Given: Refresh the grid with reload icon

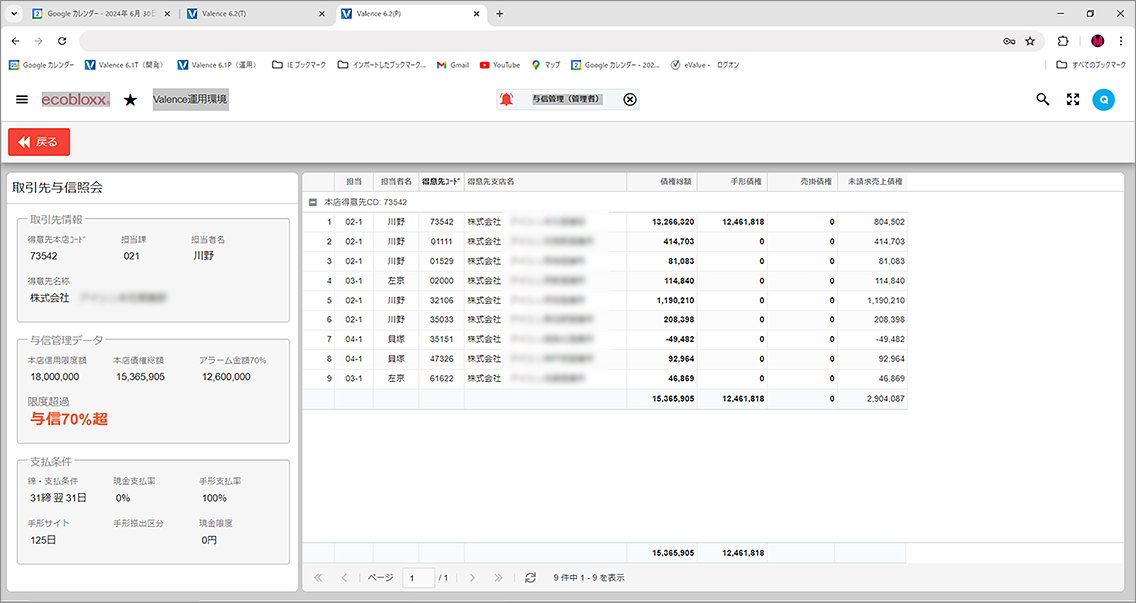Looking at the screenshot, I should [x=530, y=578].
